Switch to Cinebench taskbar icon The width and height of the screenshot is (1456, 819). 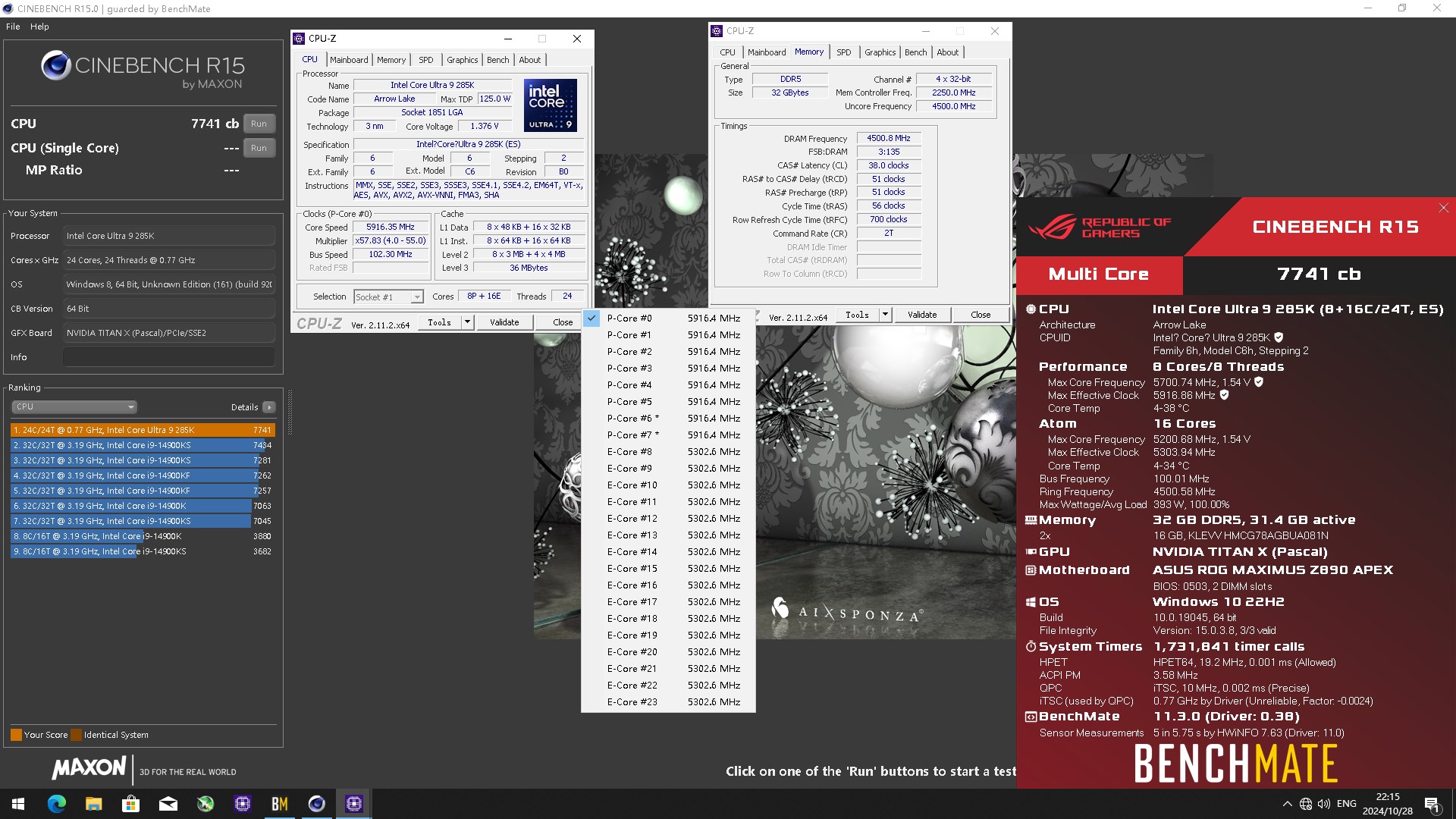click(x=317, y=804)
